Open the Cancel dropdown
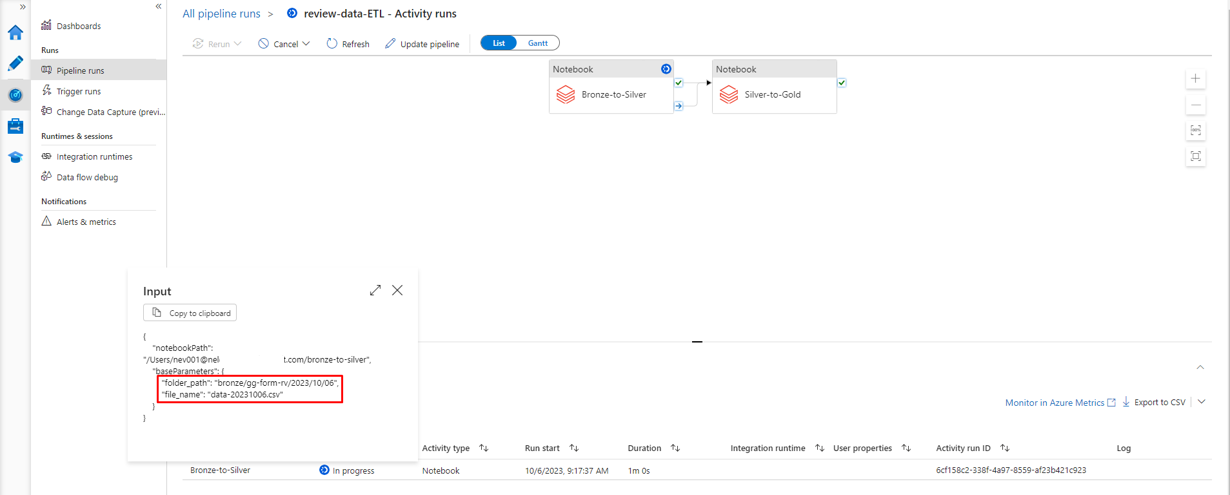The image size is (1230, 495). (284, 44)
